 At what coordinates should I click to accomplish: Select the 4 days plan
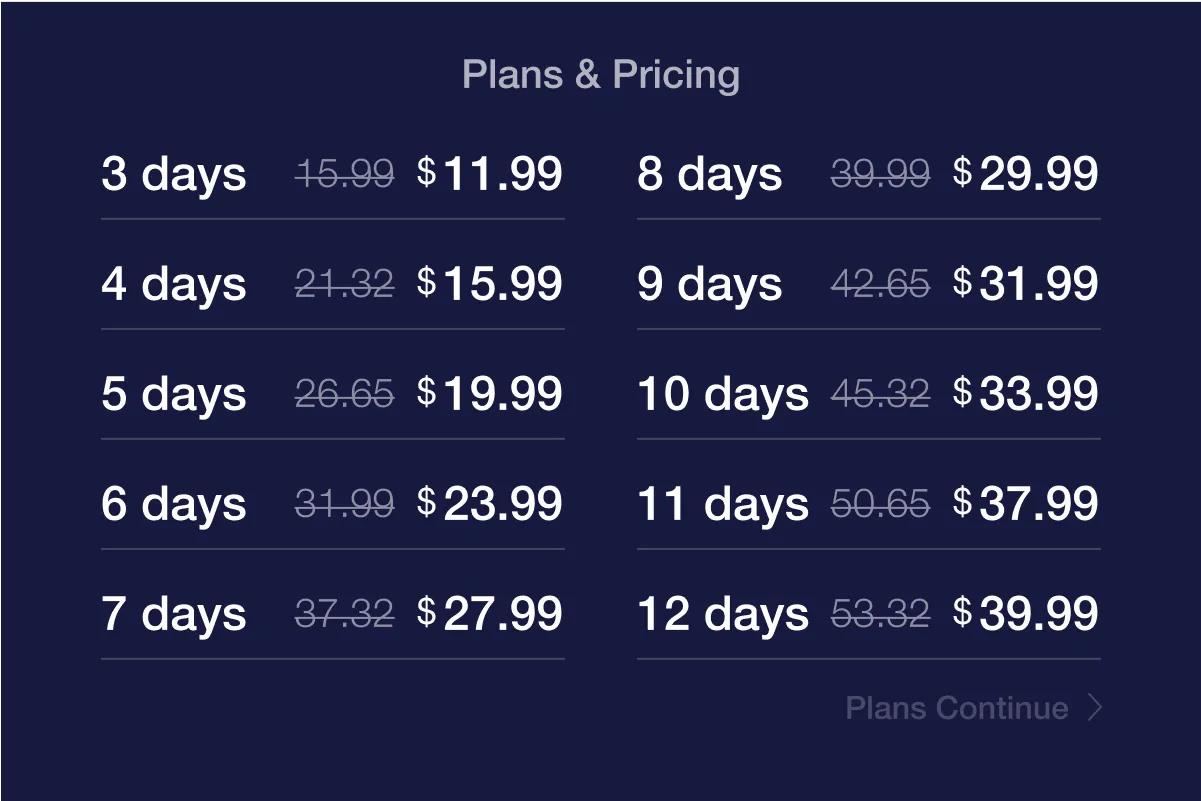(332, 284)
